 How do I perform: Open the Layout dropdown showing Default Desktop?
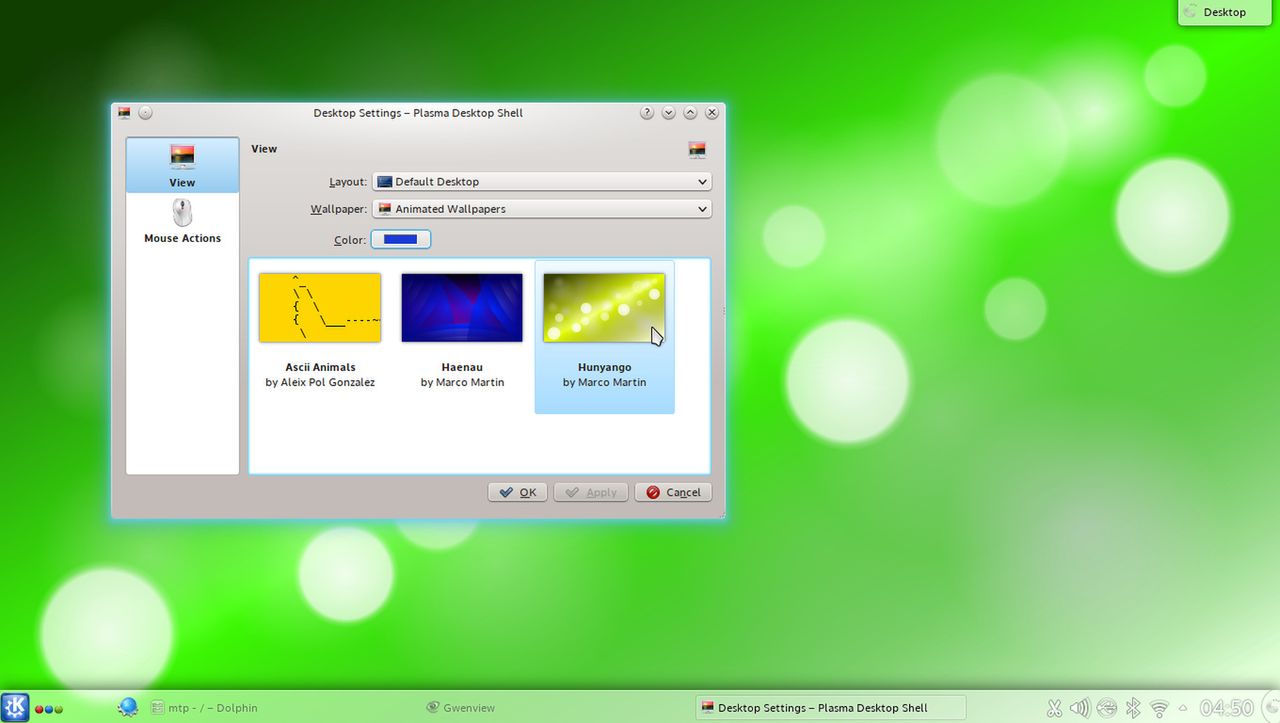pyautogui.click(x=541, y=182)
